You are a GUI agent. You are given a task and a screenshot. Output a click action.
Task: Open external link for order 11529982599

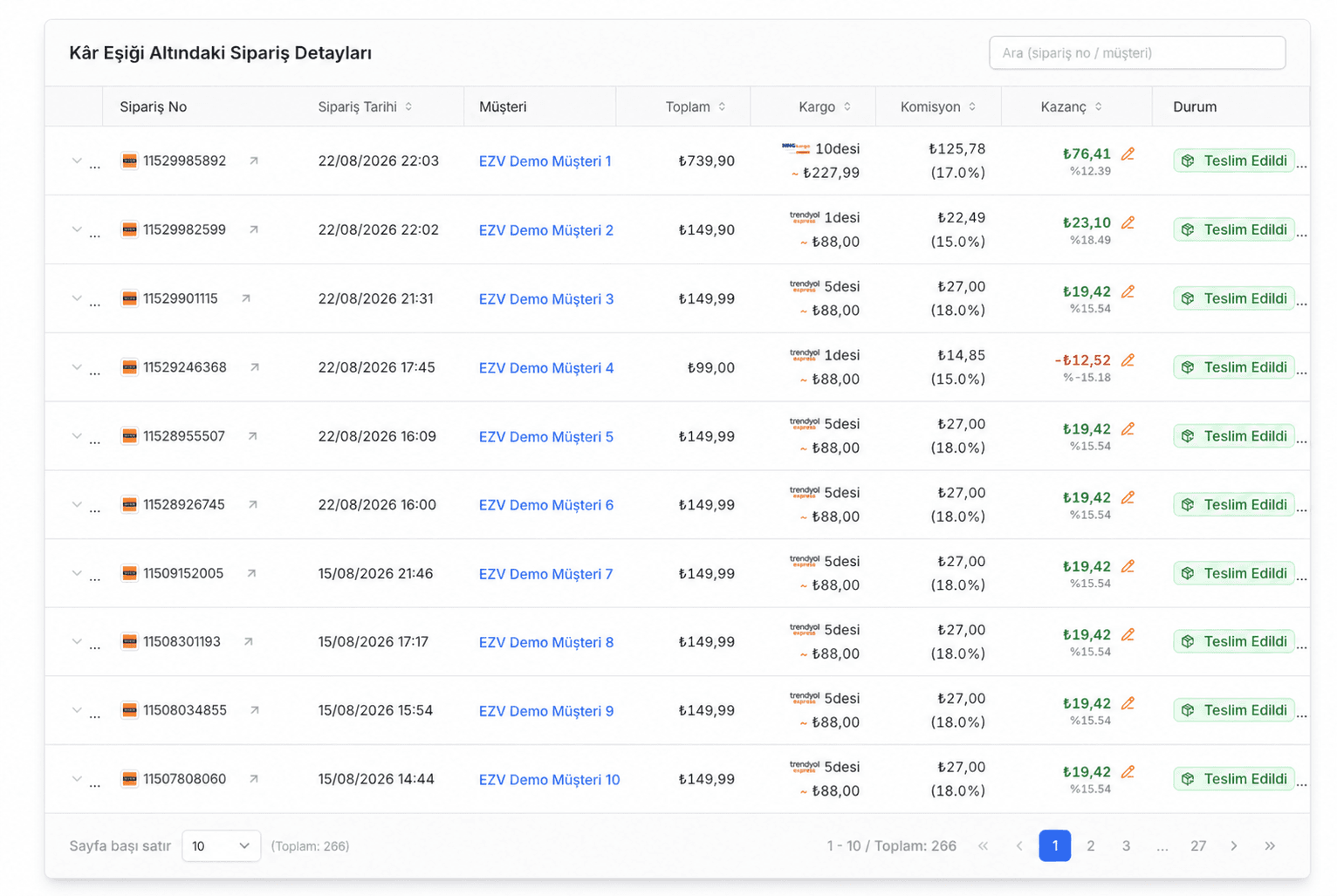tap(253, 229)
